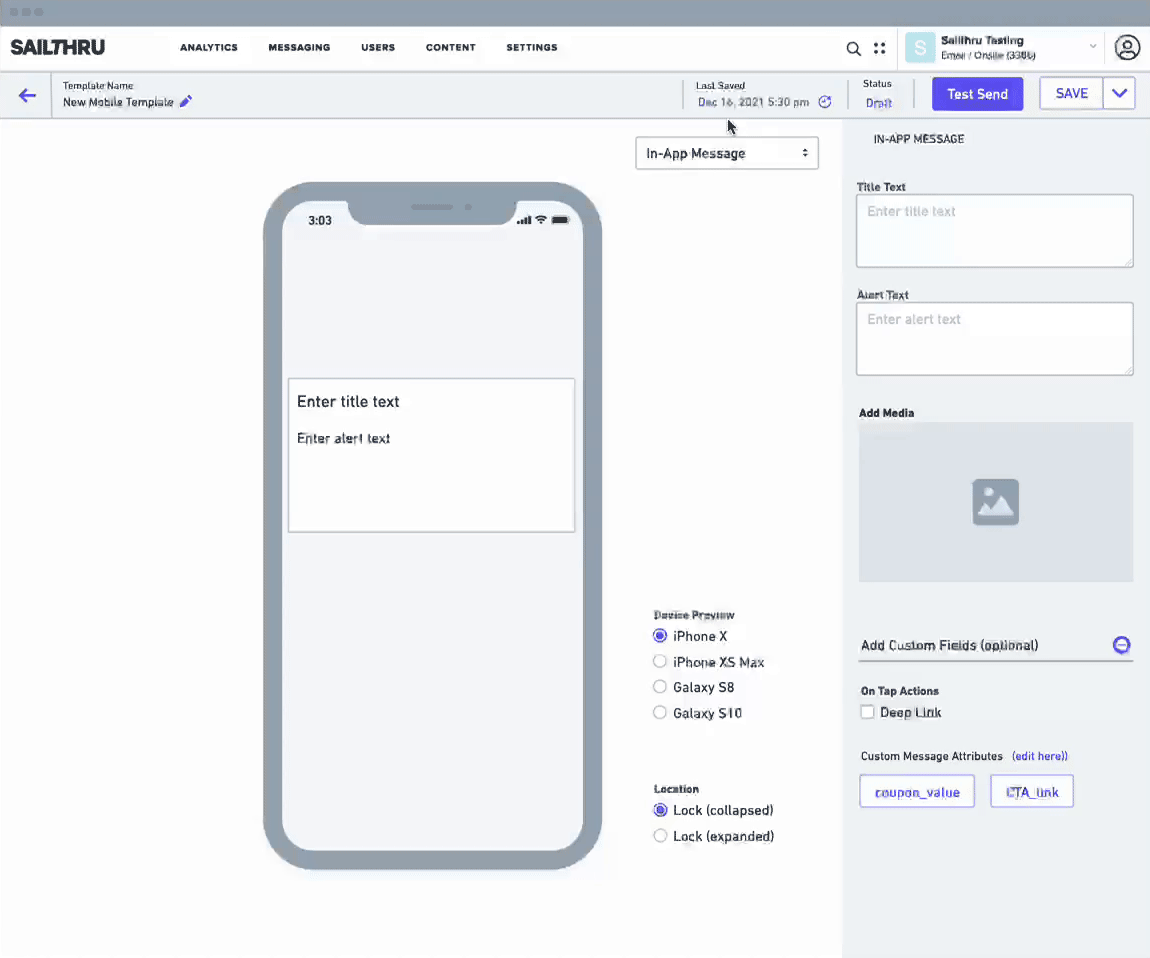Expand the Save options arrow

pyautogui.click(x=1119, y=94)
